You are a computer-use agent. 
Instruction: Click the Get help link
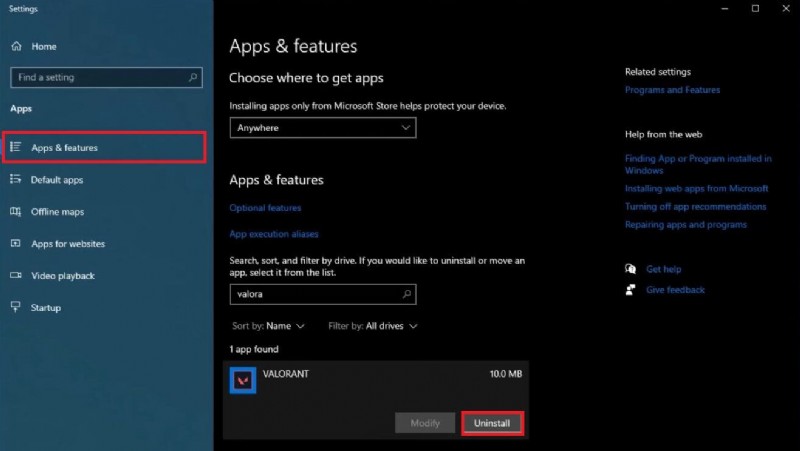coord(663,269)
